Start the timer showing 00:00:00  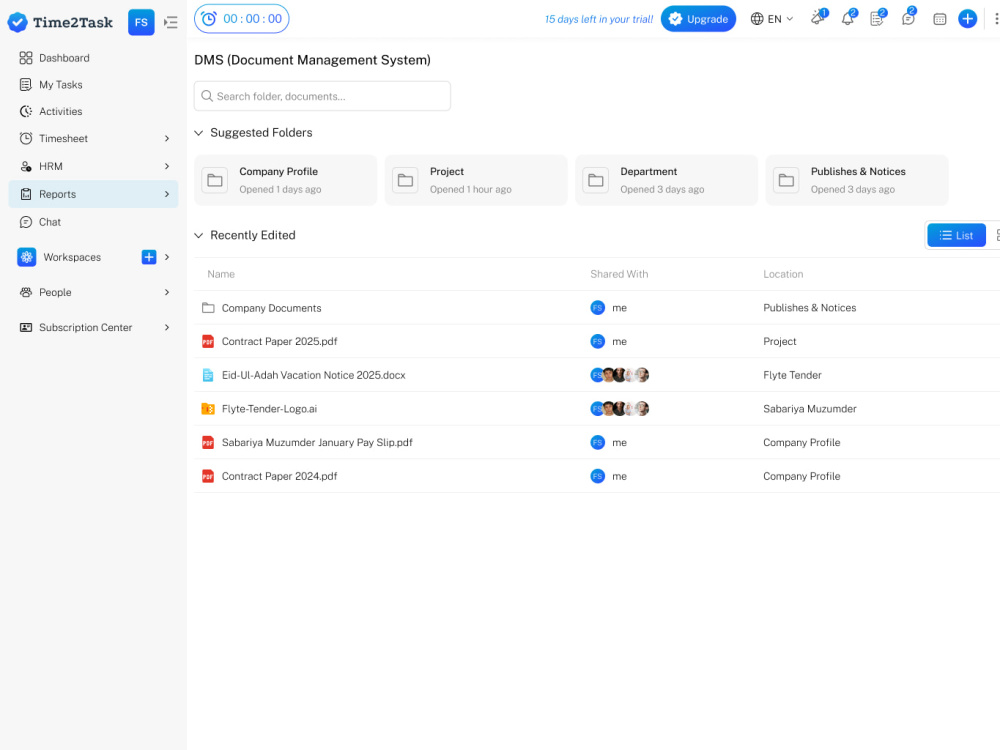[x=241, y=19]
